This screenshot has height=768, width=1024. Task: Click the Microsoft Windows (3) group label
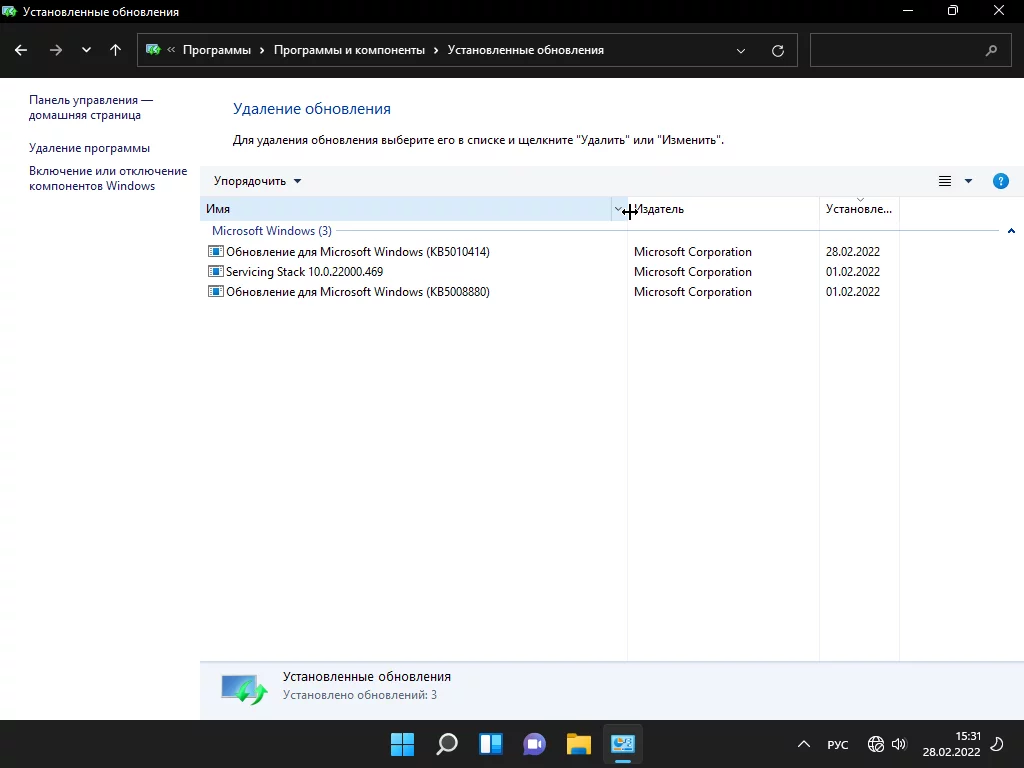(272, 231)
